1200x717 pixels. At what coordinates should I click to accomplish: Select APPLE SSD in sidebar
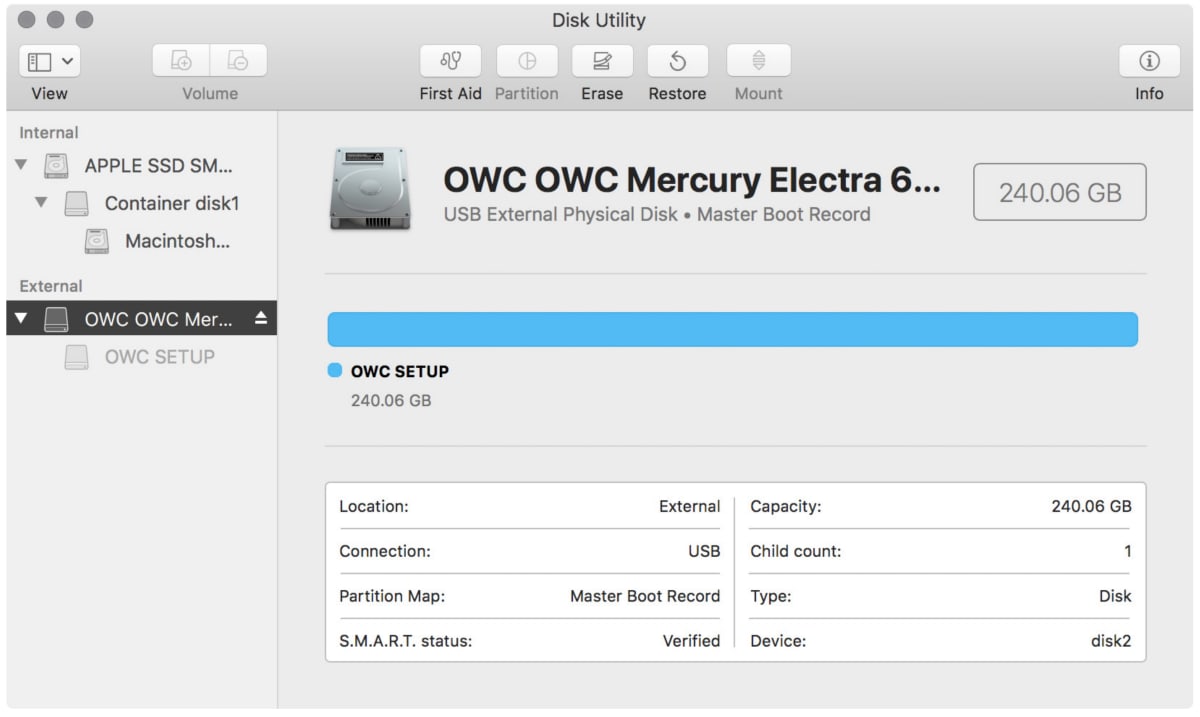(158, 165)
